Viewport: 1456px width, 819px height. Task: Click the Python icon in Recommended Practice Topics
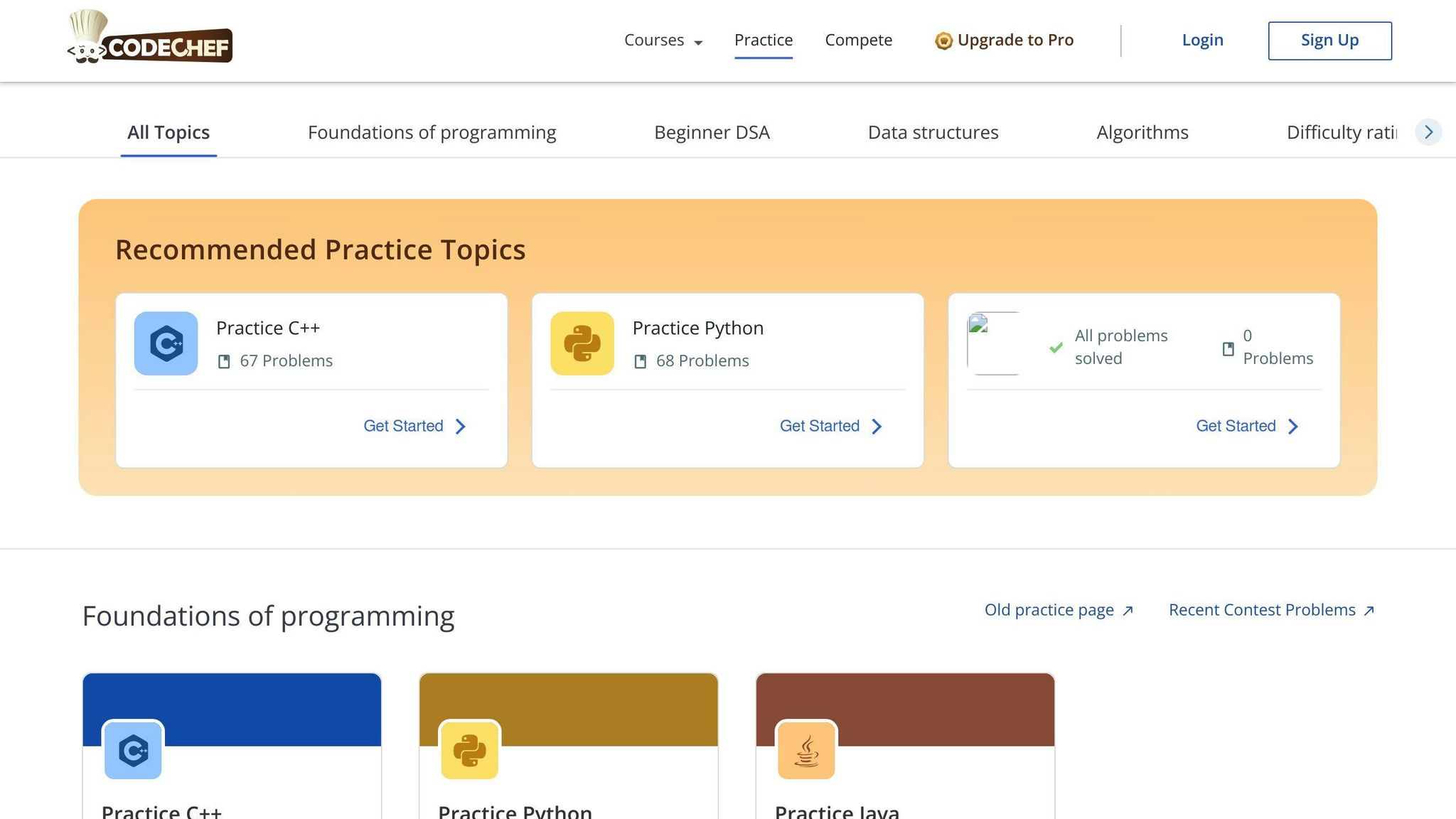[x=582, y=343]
